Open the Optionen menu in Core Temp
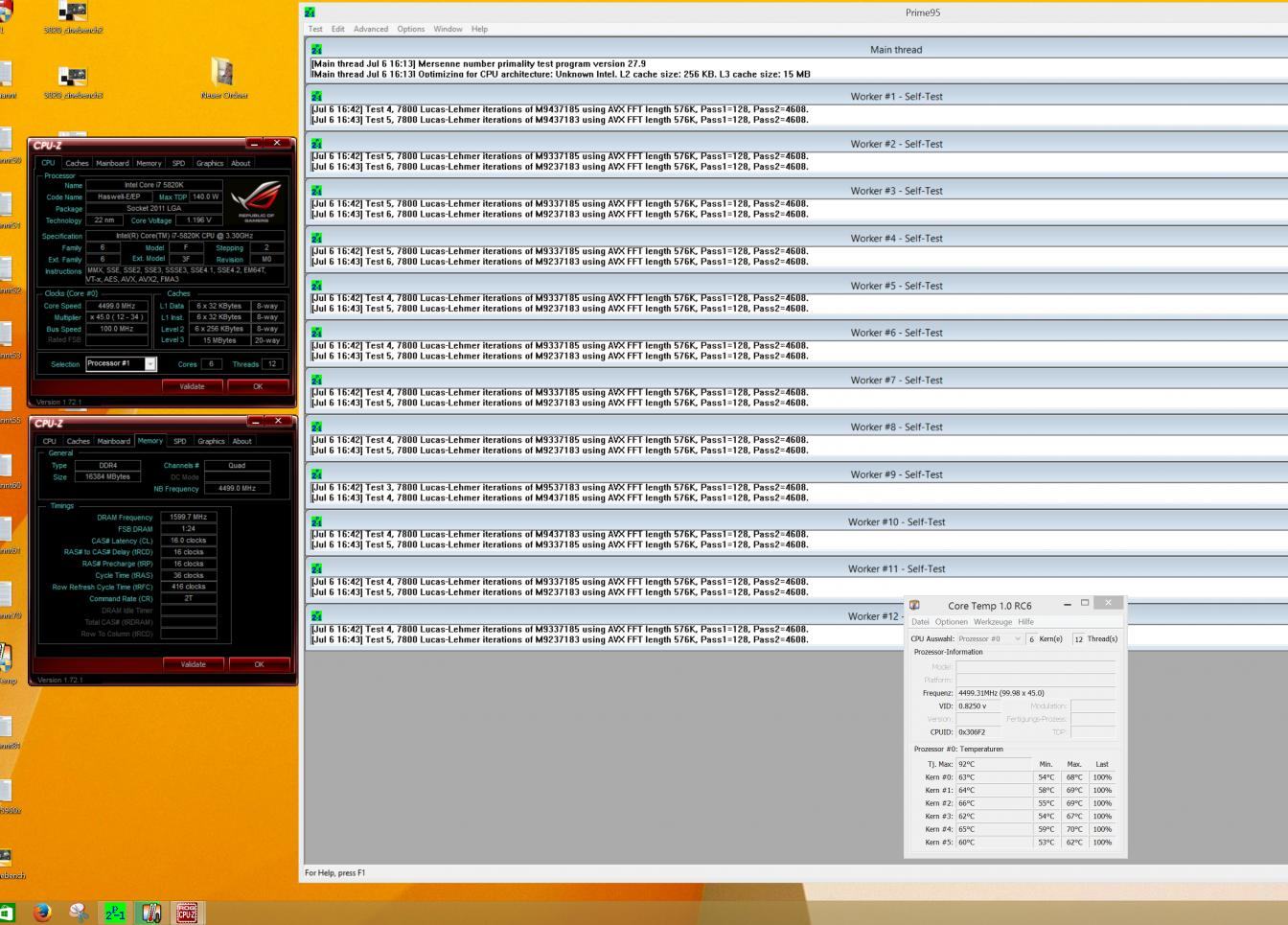 (951, 622)
